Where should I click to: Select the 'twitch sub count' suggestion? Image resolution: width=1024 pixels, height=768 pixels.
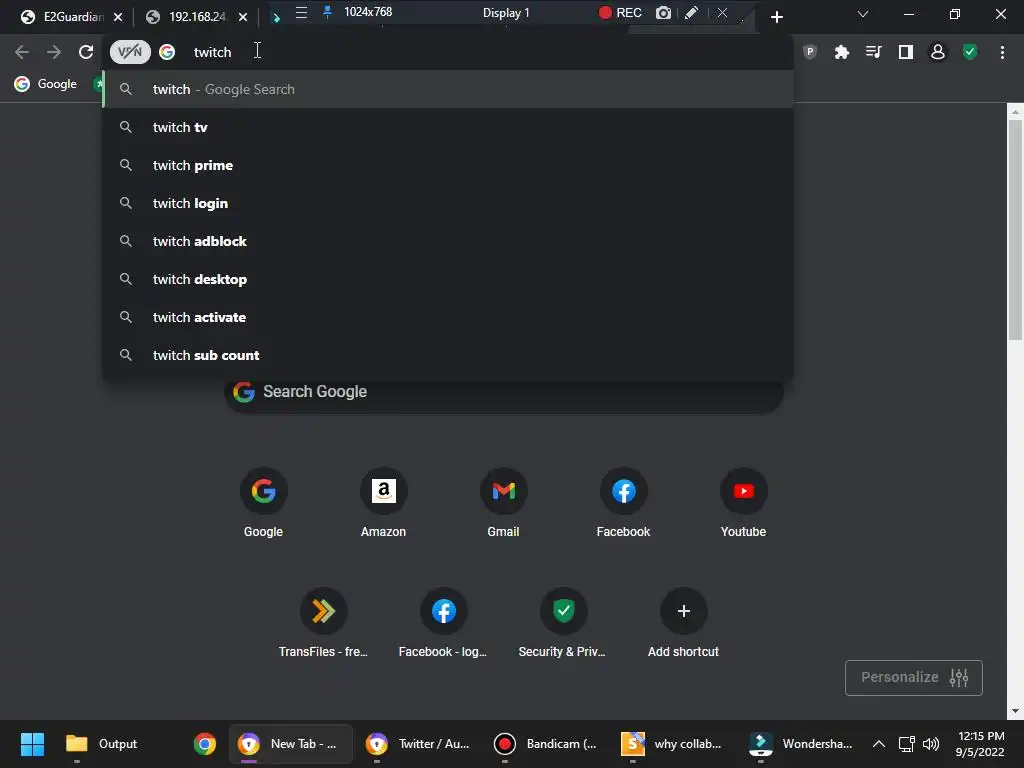click(448, 355)
